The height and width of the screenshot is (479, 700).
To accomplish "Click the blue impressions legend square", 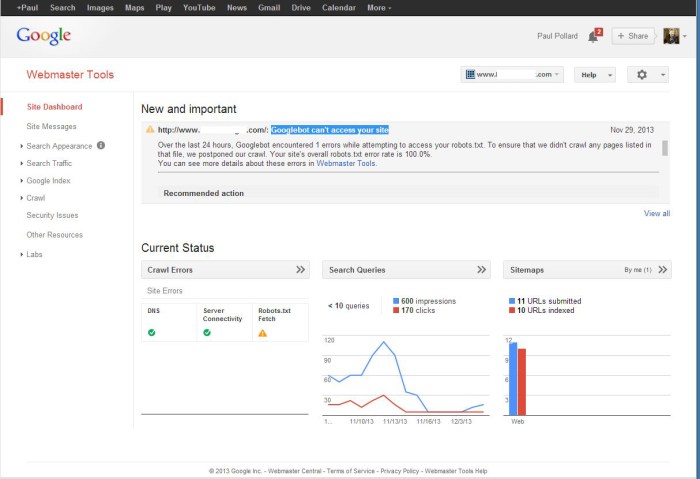I will (x=396, y=301).
